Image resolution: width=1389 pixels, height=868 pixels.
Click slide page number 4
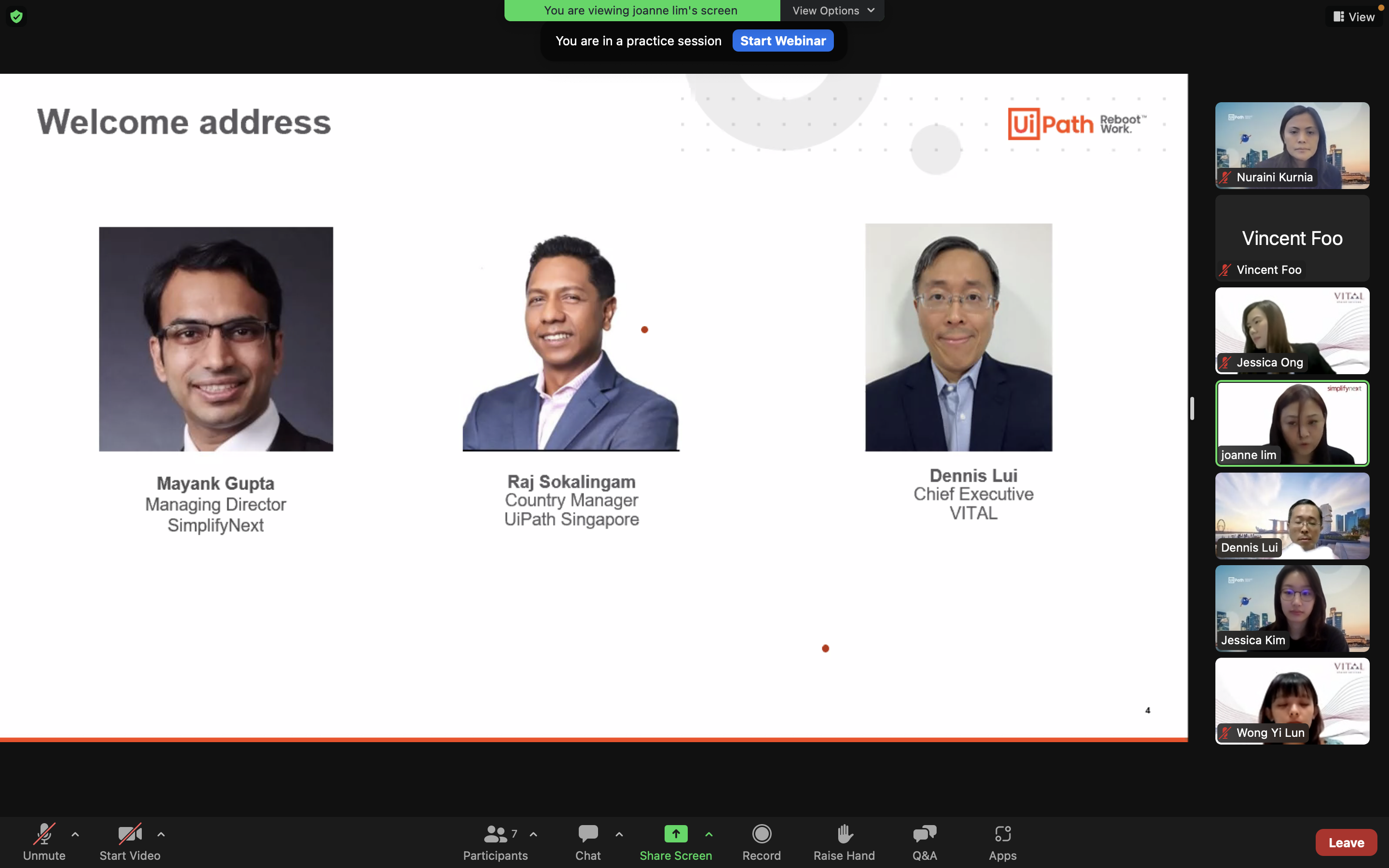tap(1148, 710)
